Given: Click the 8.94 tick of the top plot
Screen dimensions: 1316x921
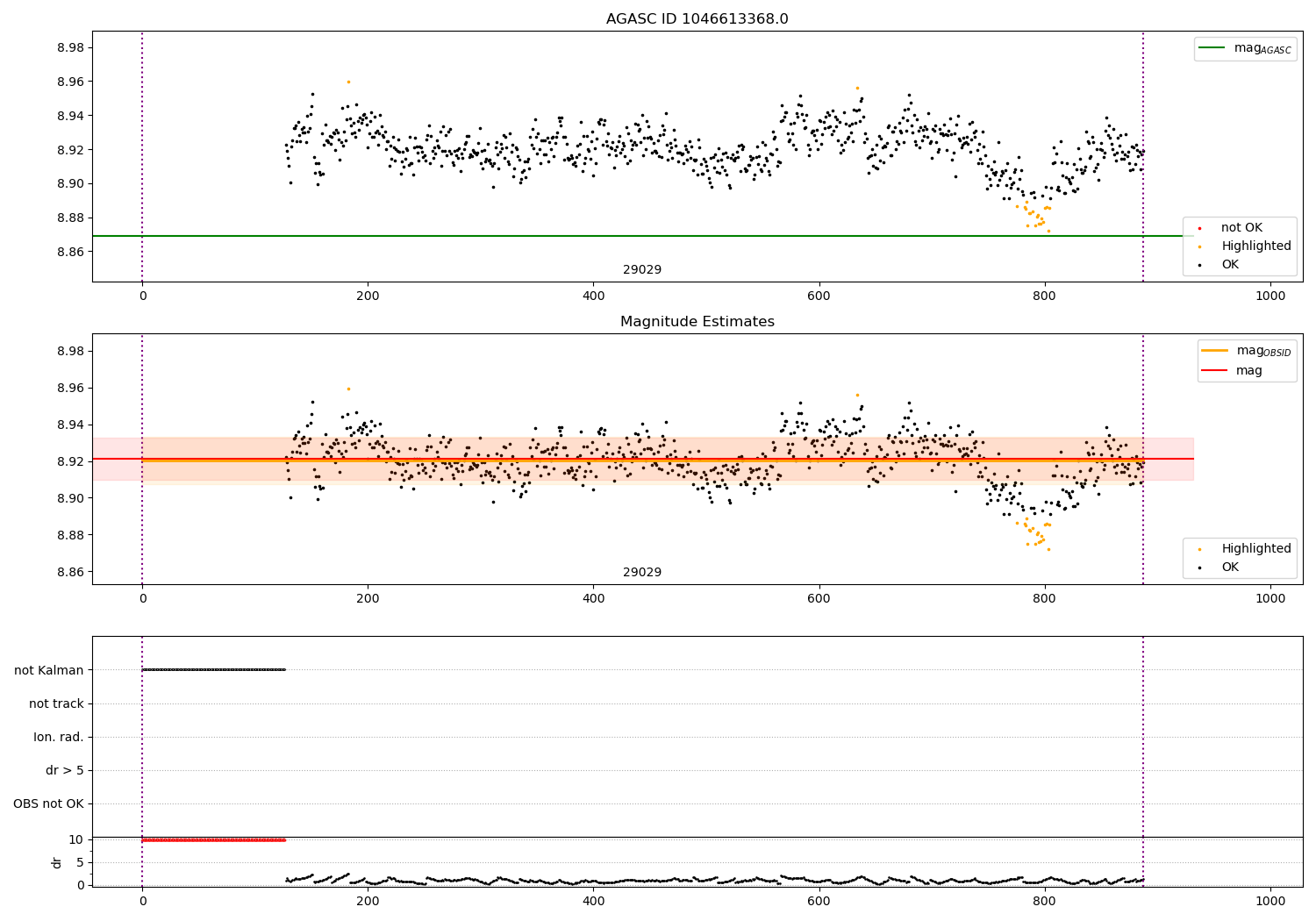Looking at the screenshot, I should coord(68,116).
